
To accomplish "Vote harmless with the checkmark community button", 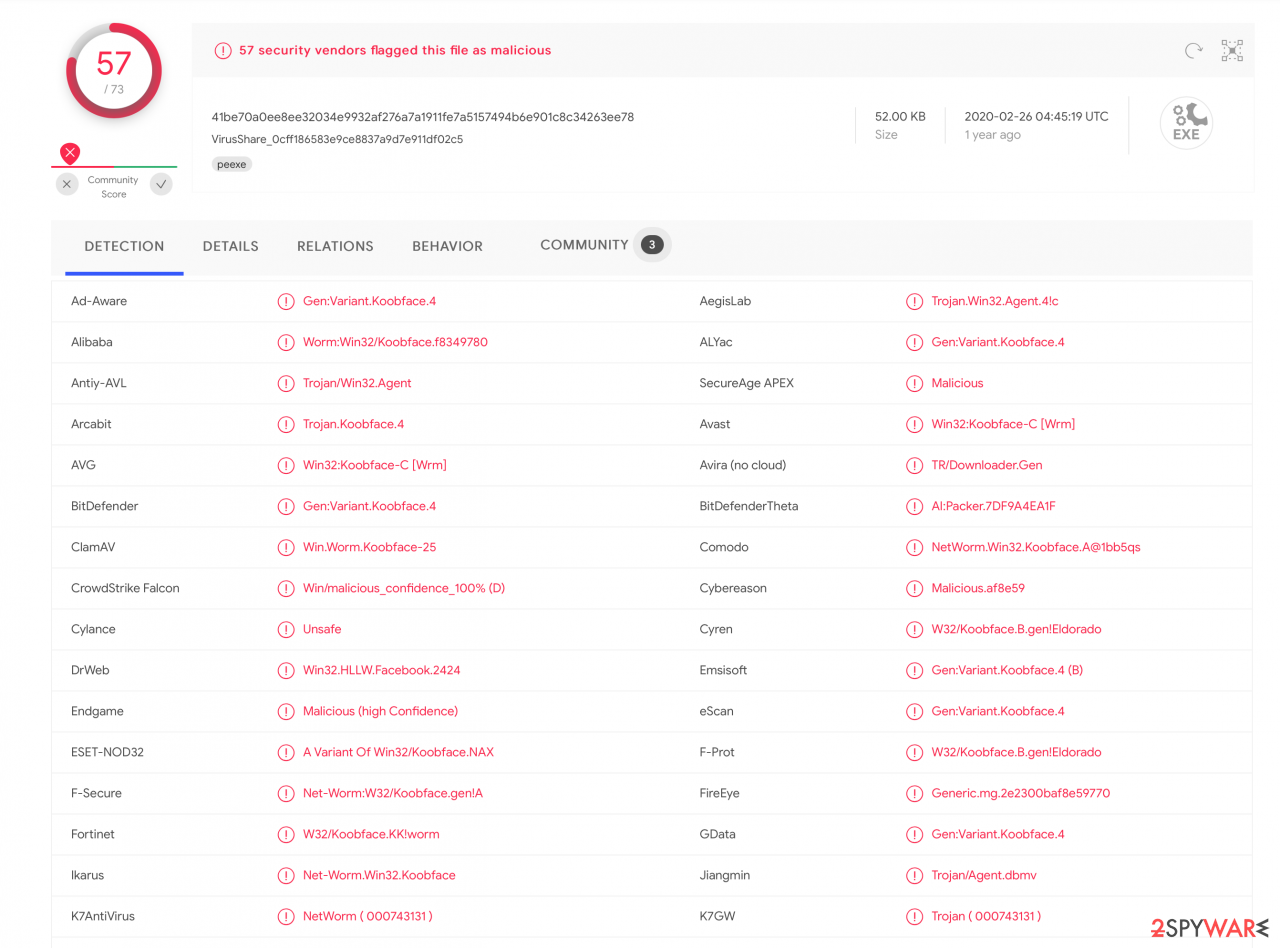I will pyautogui.click(x=161, y=184).
